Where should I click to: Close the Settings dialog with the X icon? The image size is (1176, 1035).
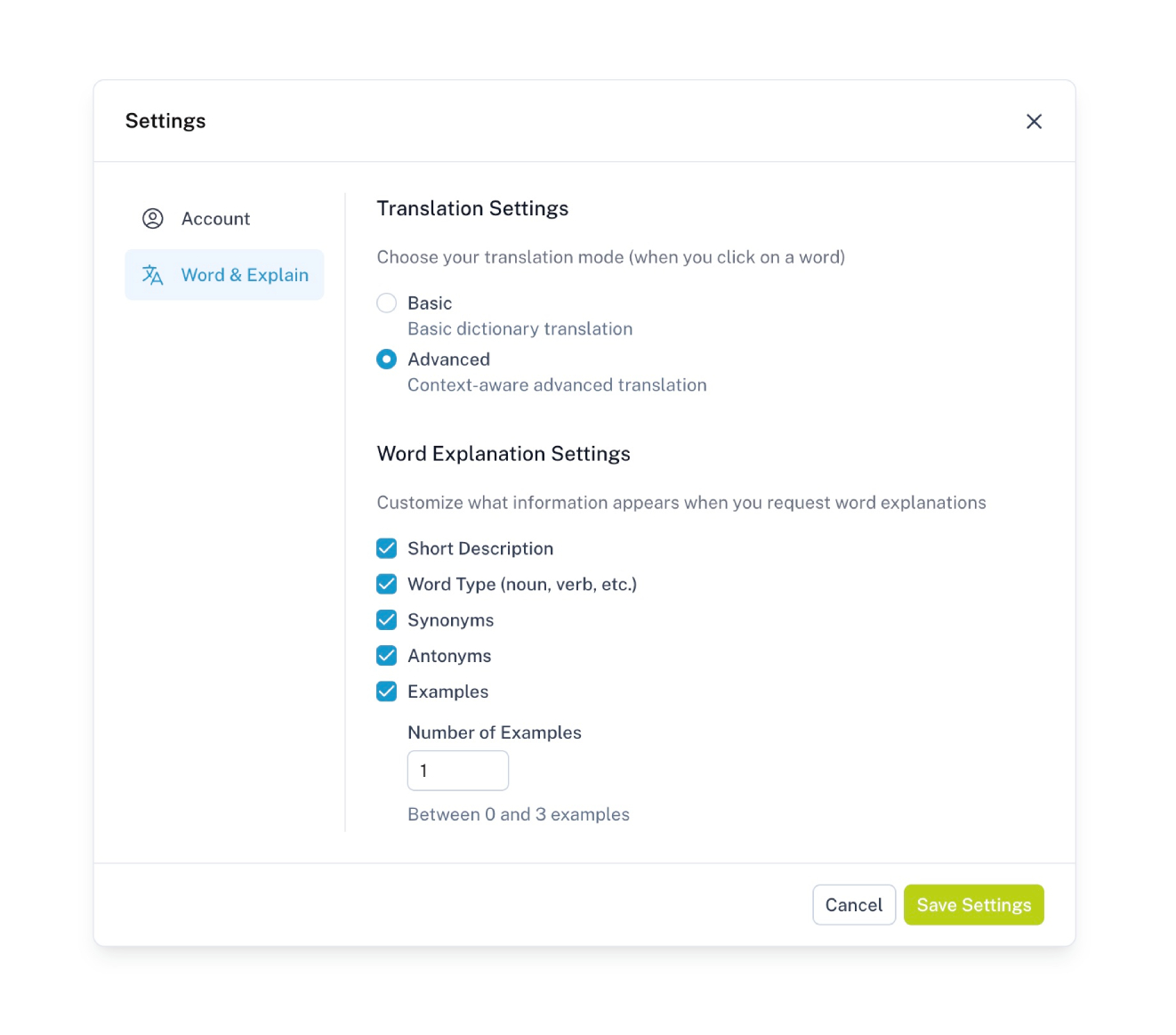click(1034, 122)
